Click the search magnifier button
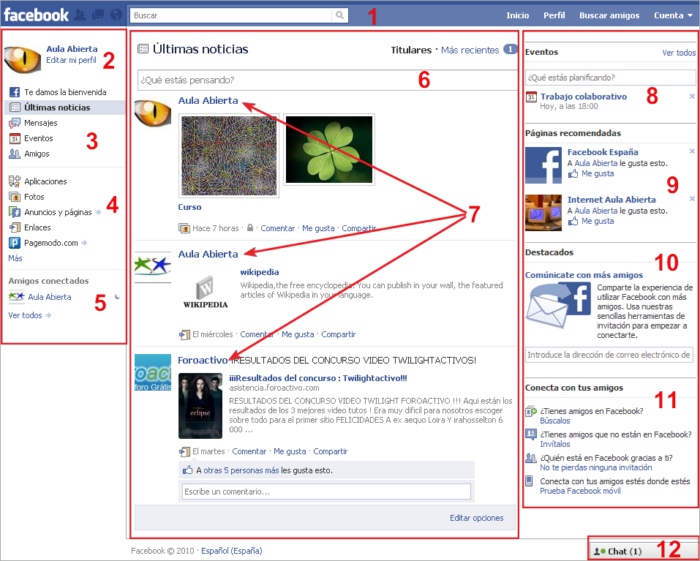 340,16
